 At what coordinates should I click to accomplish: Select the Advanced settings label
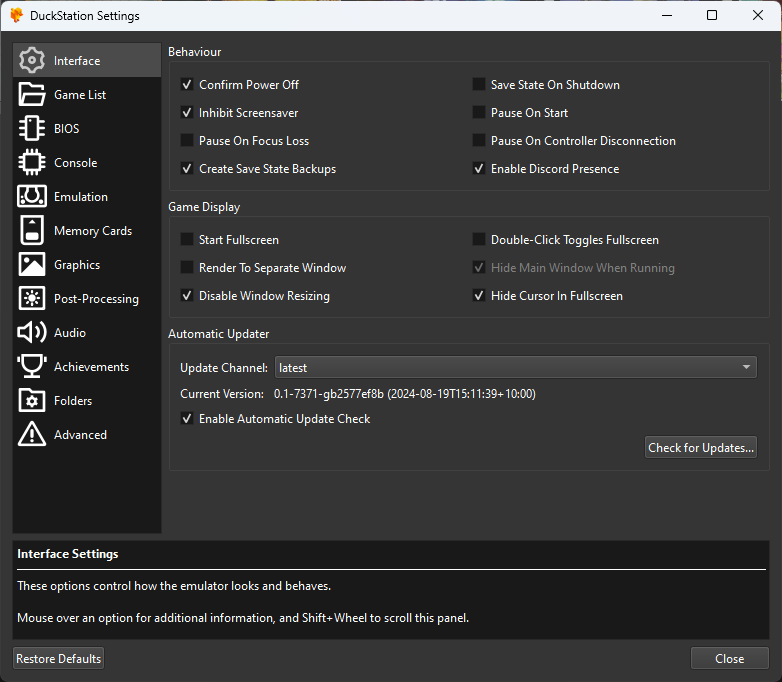point(80,435)
